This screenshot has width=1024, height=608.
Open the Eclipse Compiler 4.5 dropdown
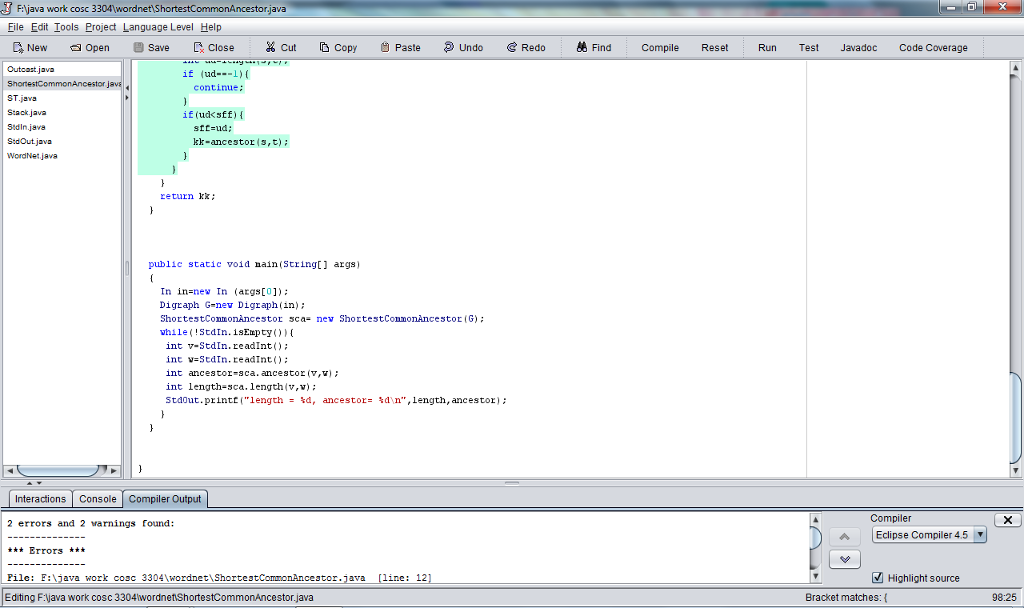pos(928,535)
